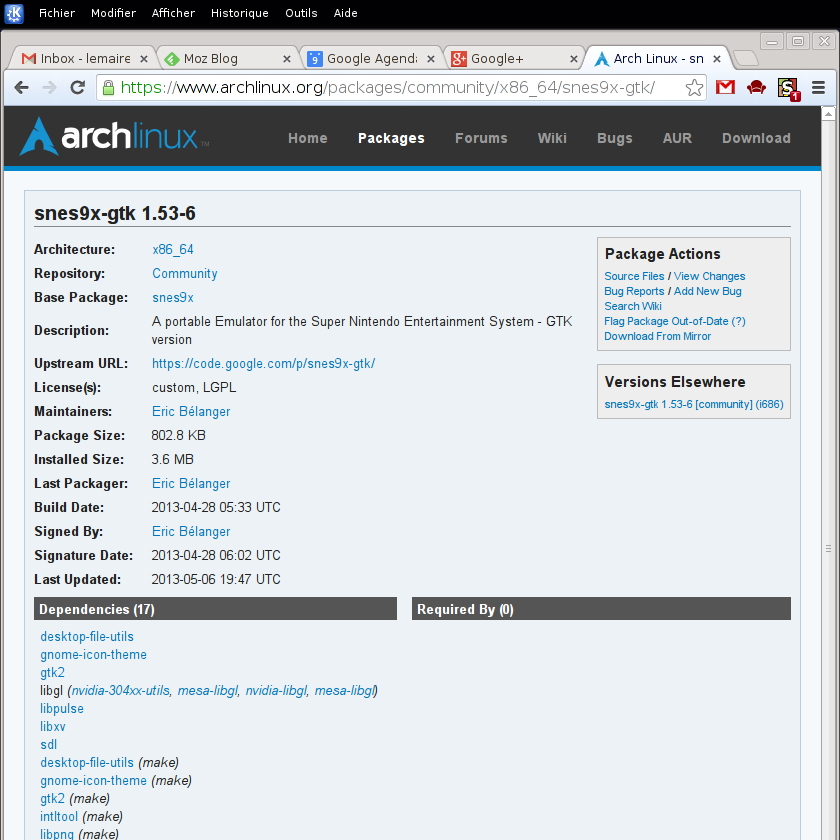The width and height of the screenshot is (840, 840).
Task: Click the x86_64 architecture link
Action: 172,250
